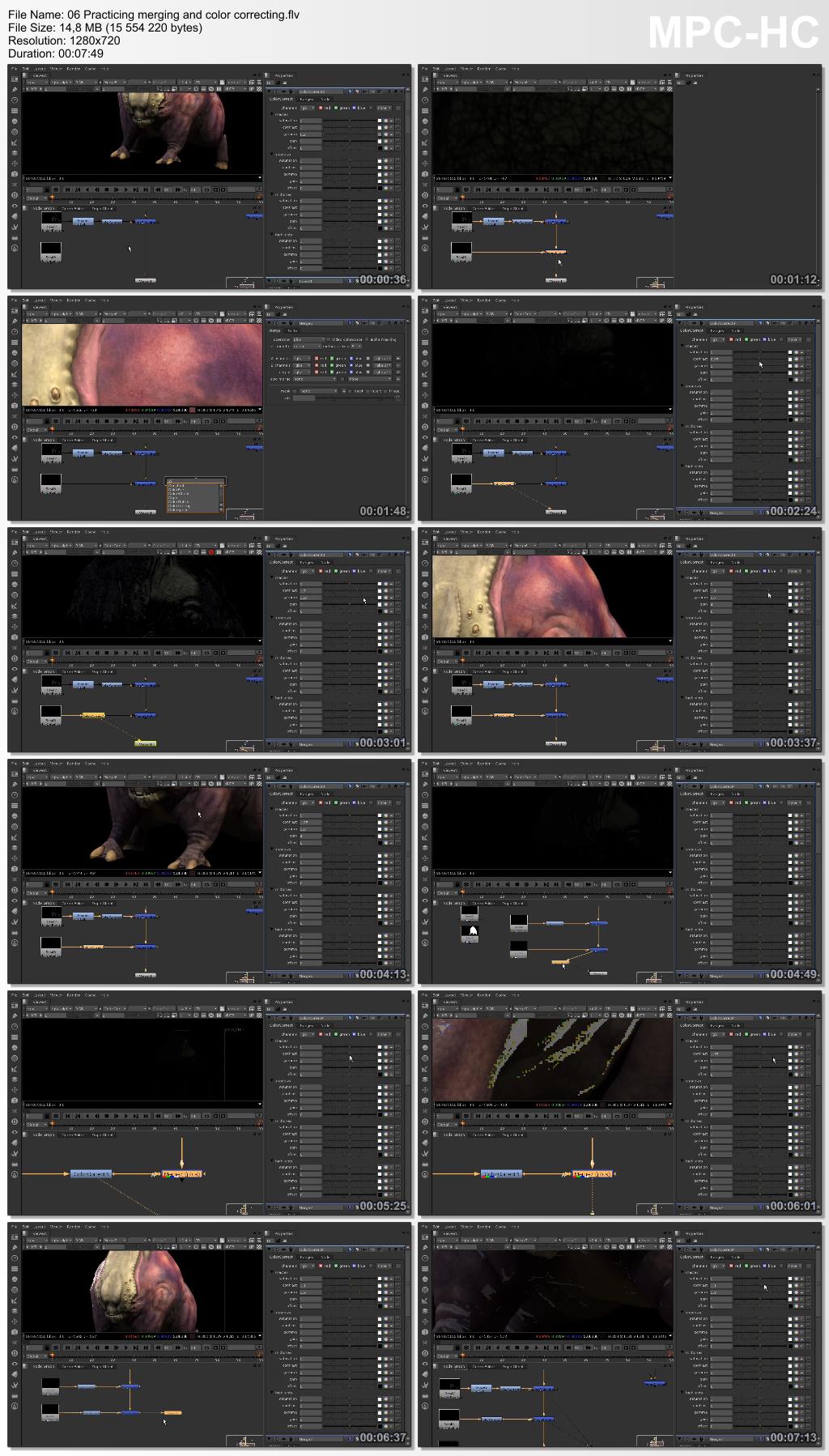
Task: Open Render menu in 00:00:36 frame
Action: 74,69
